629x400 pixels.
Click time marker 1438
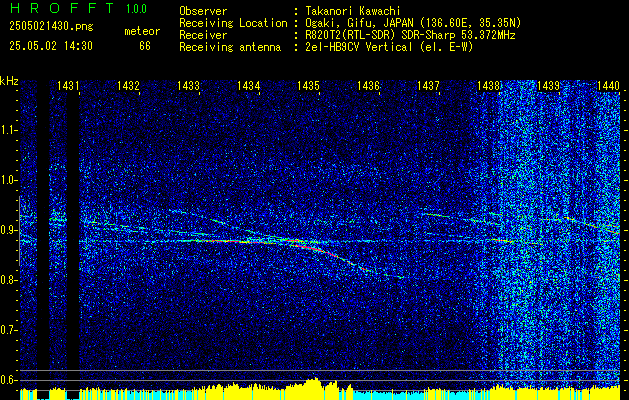[x=488, y=85]
